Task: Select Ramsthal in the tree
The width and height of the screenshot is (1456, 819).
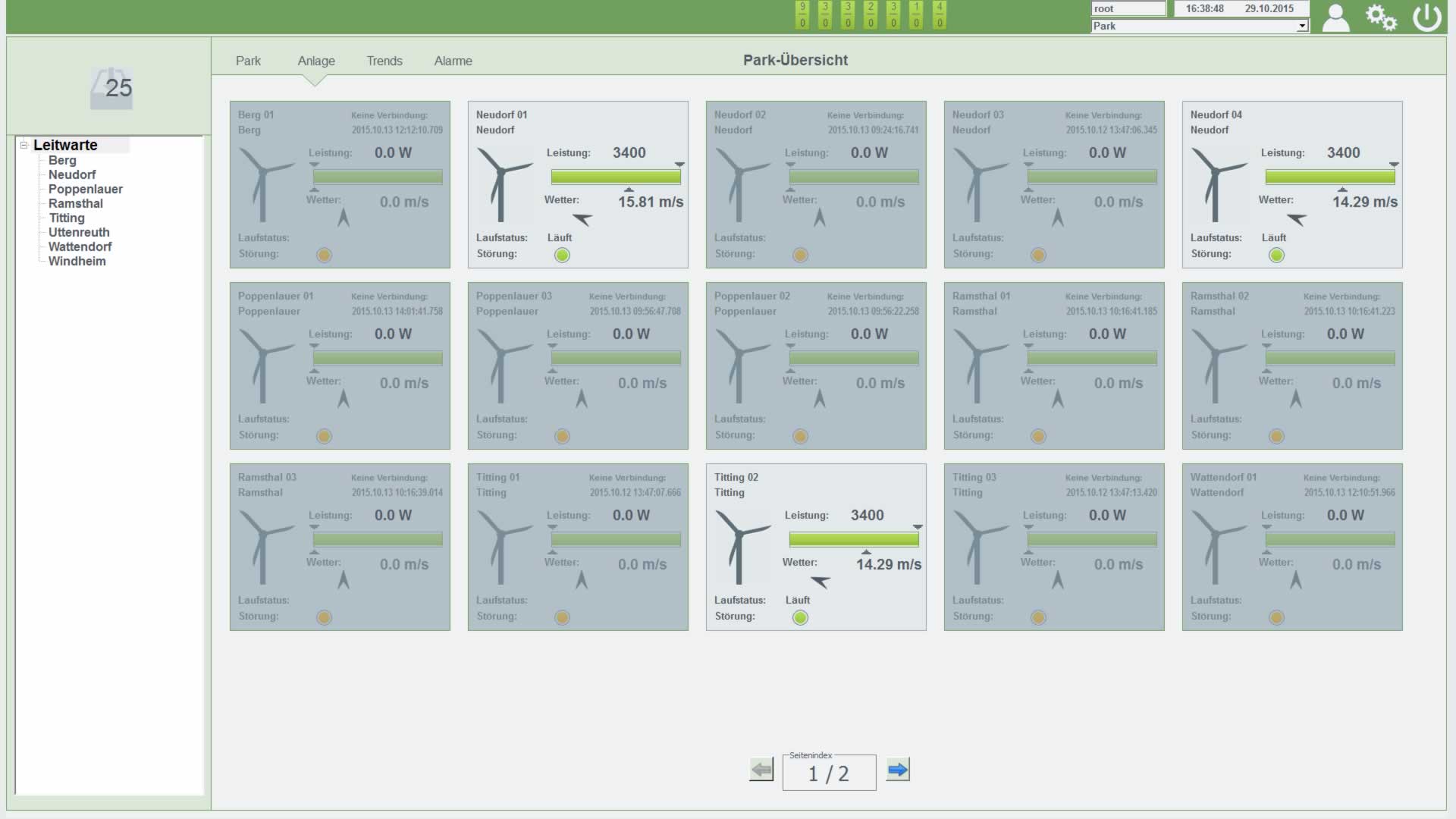Action: (x=76, y=203)
